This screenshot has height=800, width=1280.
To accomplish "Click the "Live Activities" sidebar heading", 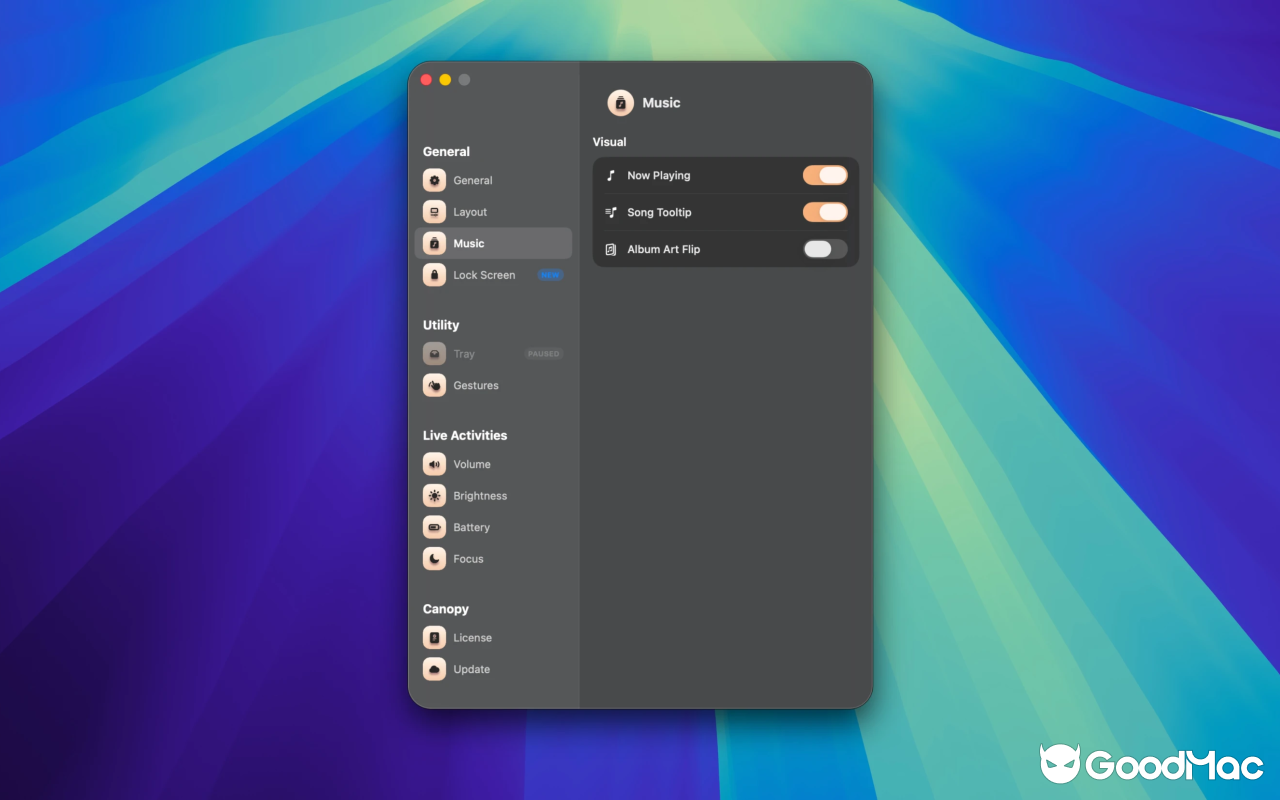I will 464,436.
